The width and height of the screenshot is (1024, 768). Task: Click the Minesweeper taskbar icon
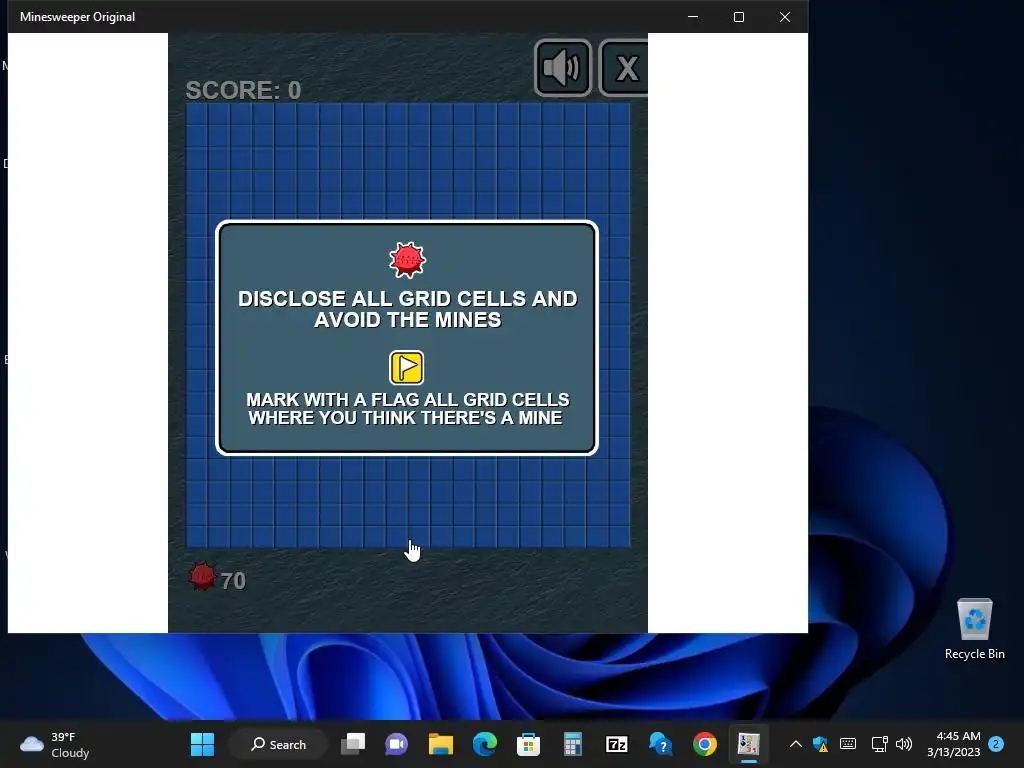coord(748,744)
